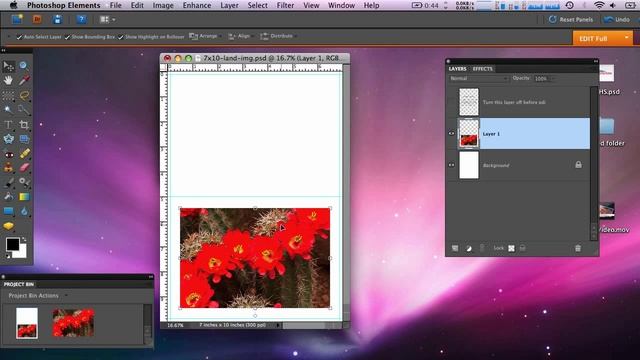The width and height of the screenshot is (640, 360).
Task: Open the status bar info arrow
Action: (278, 325)
